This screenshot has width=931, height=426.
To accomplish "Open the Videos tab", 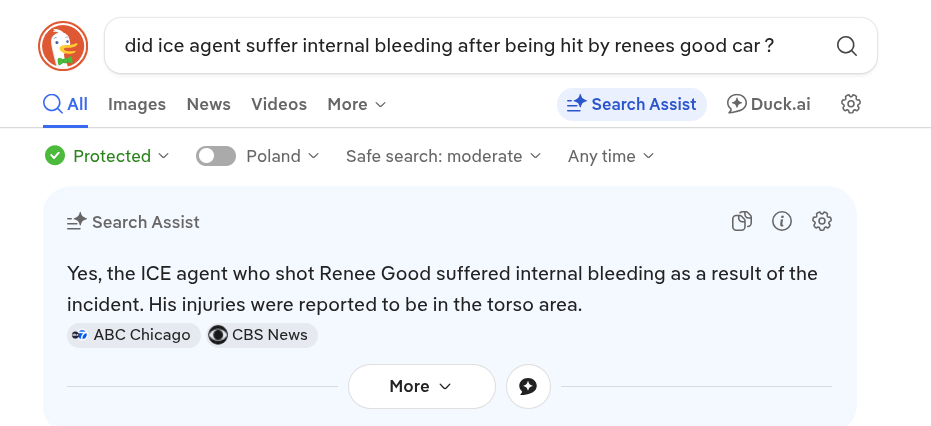I will [x=279, y=104].
